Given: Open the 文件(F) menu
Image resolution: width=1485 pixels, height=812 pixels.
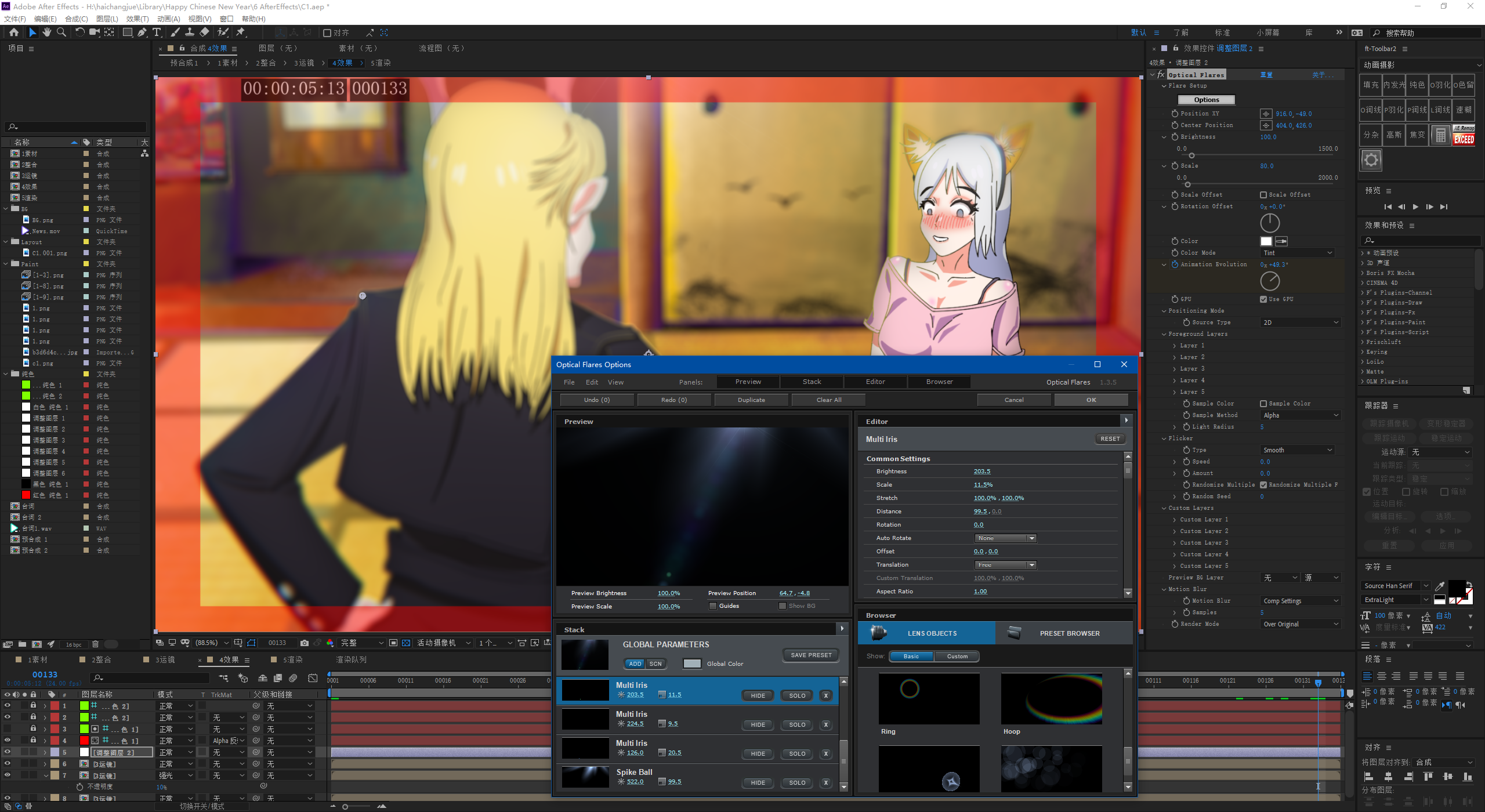Looking at the screenshot, I should tap(15, 19).
